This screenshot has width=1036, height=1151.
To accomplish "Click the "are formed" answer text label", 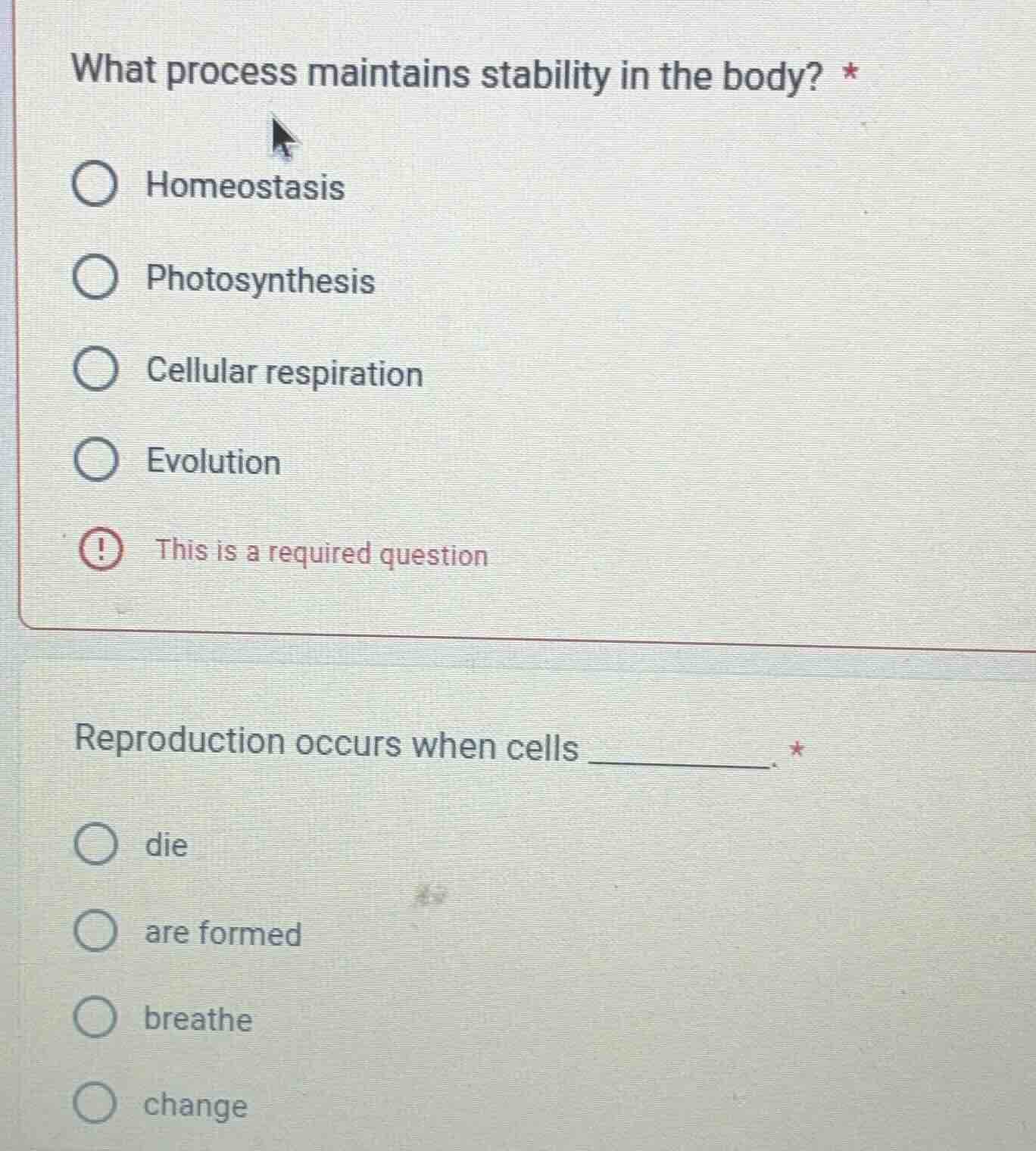I will click(x=223, y=933).
